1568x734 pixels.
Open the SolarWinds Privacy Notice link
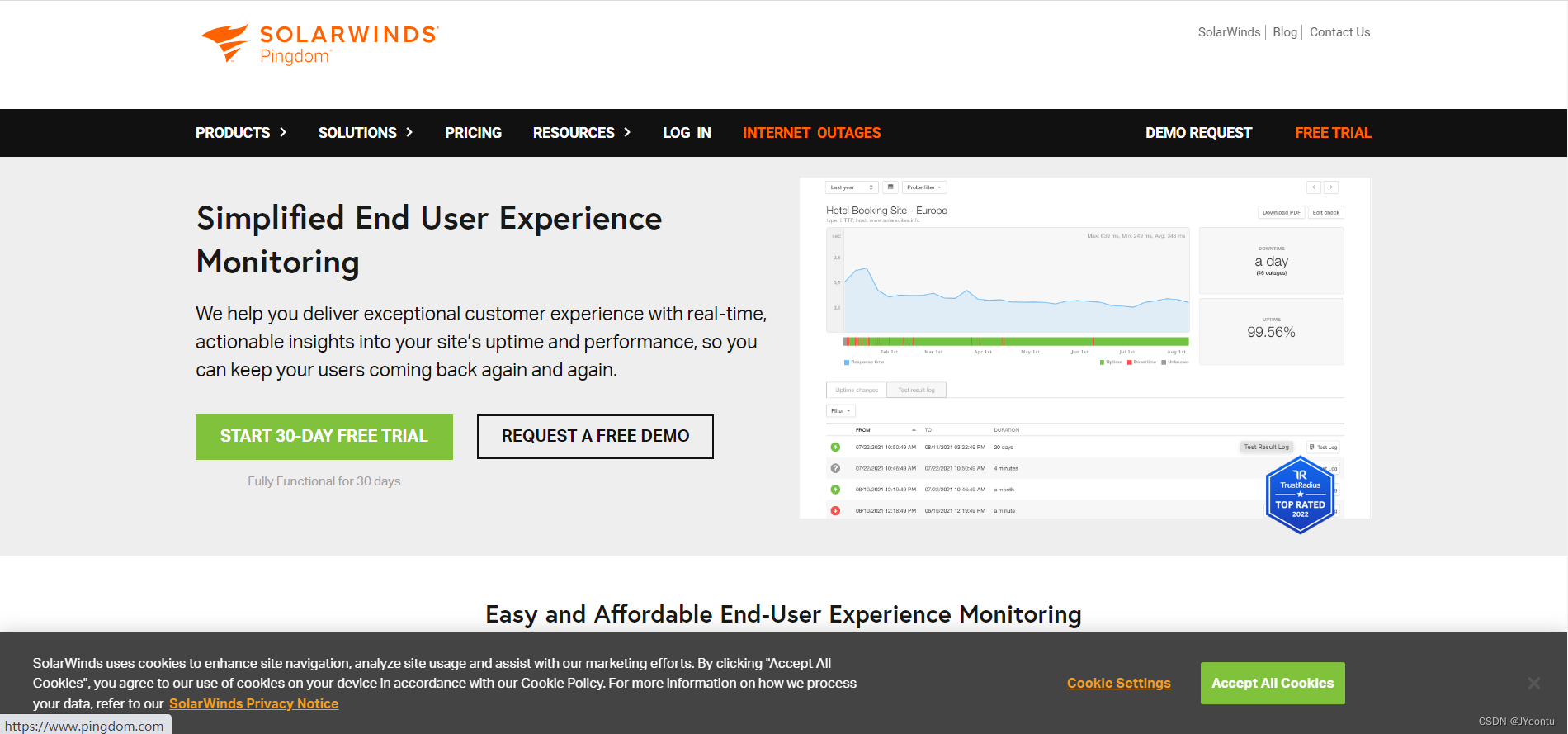click(253, 703)
